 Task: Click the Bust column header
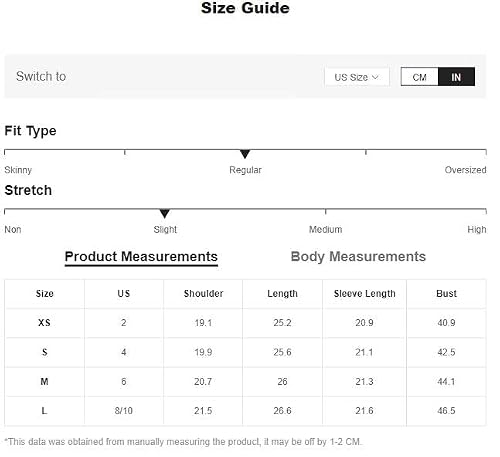pyautogui.click(x=446, y=293)
